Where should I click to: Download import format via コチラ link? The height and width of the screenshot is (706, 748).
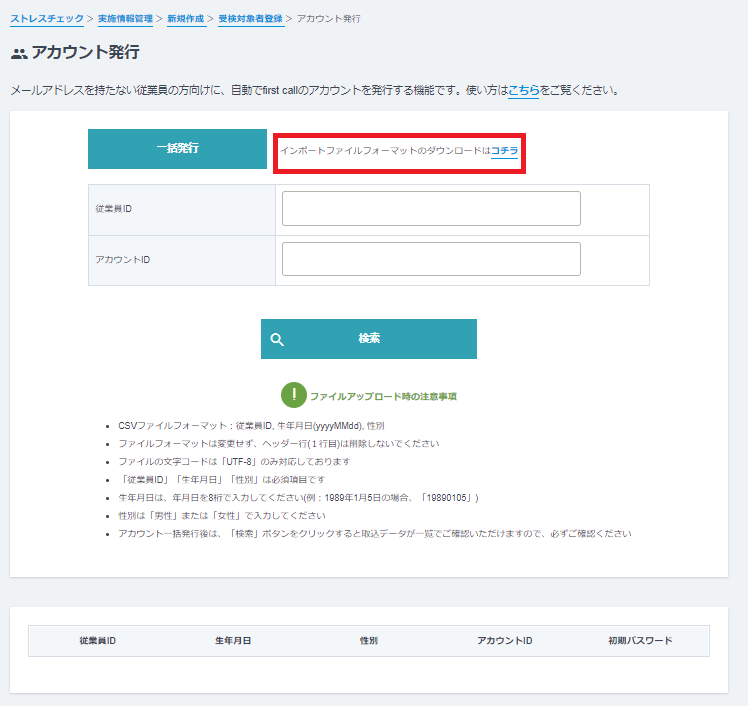tap(504, 150)
